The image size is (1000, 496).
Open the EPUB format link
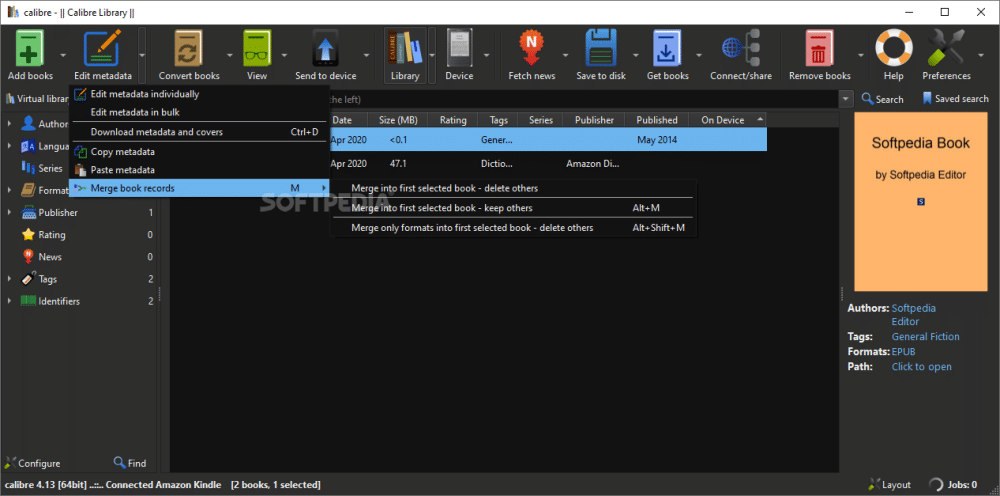tap(904, 351)
